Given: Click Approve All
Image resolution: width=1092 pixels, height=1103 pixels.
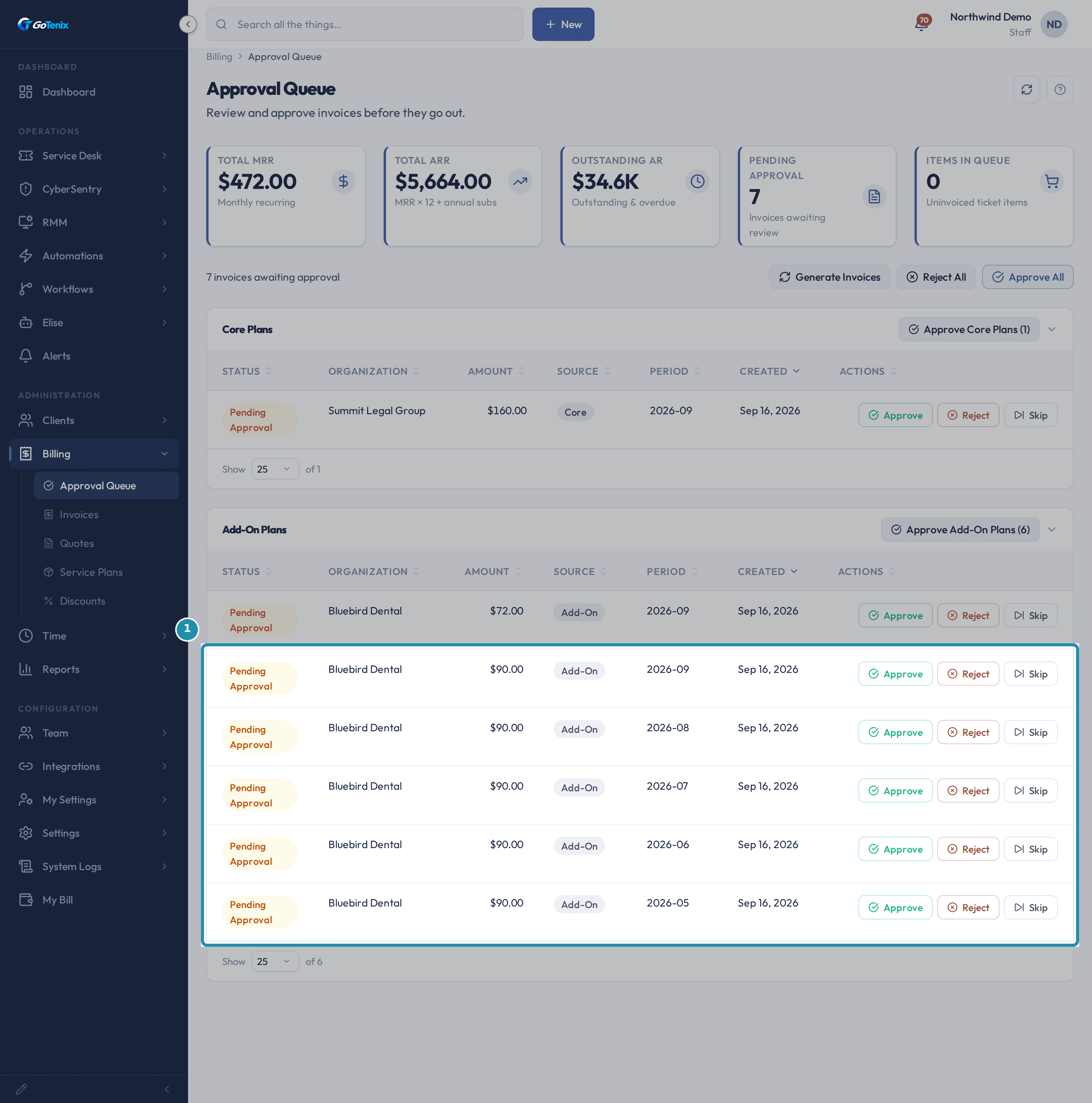Looking at the screenshot, I should (x=1027, y=277).
